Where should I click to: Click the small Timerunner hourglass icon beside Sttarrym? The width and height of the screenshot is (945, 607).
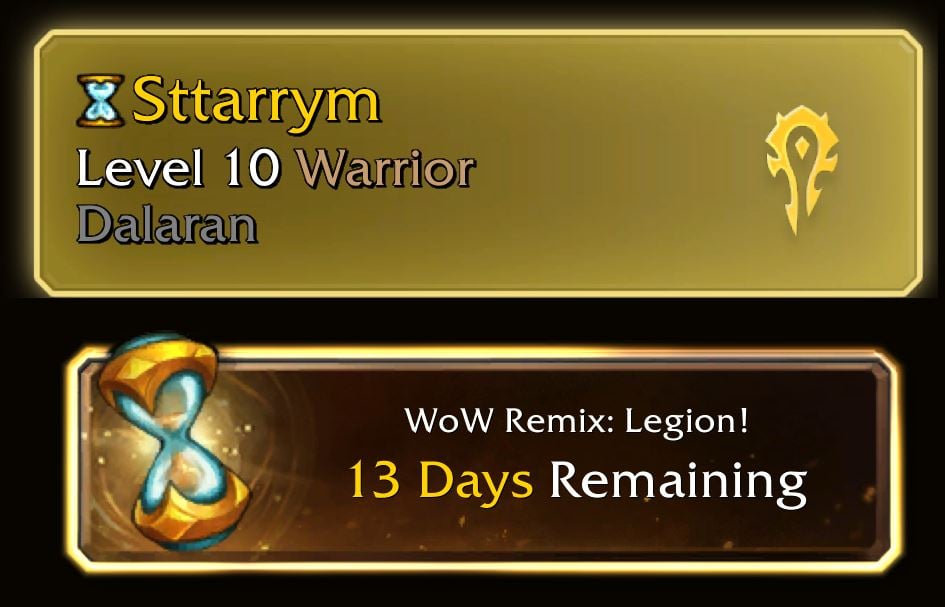click(101, 100)
